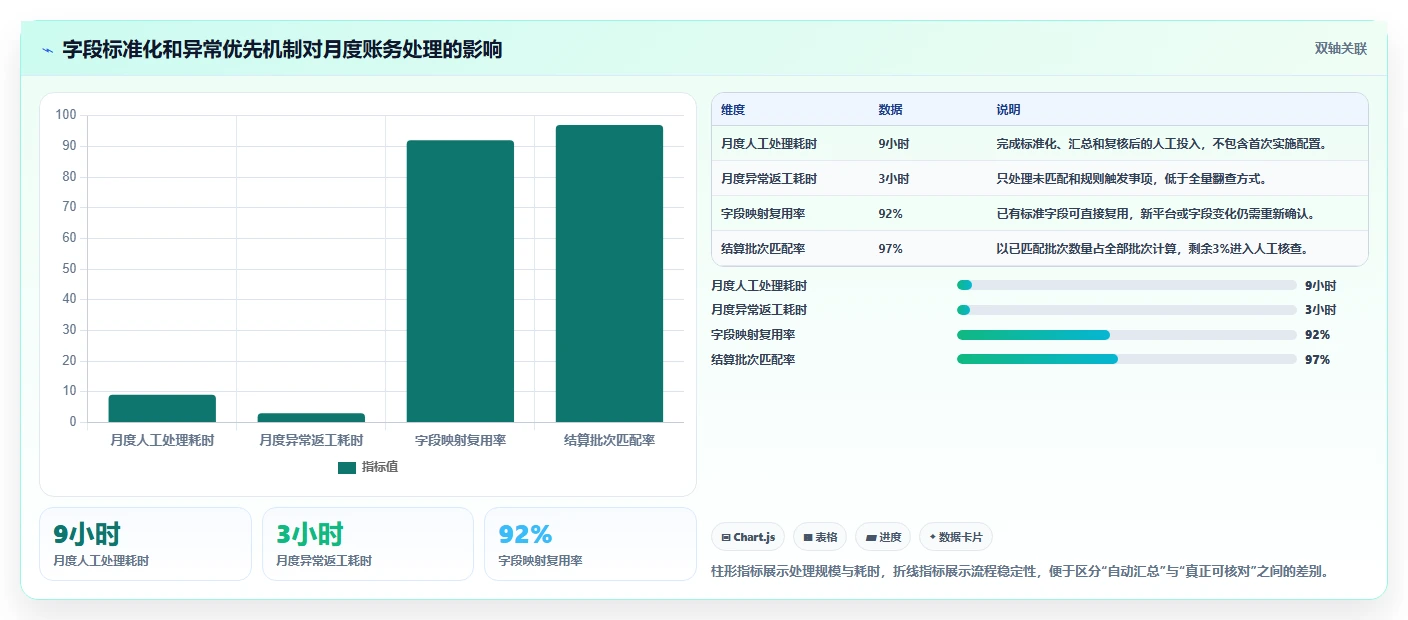The height and width of the screenshot is (620, 1408).
Task: Click the 月度人工处理耗时 table row name
Action: pyautogui.click(x=769, y=144)
